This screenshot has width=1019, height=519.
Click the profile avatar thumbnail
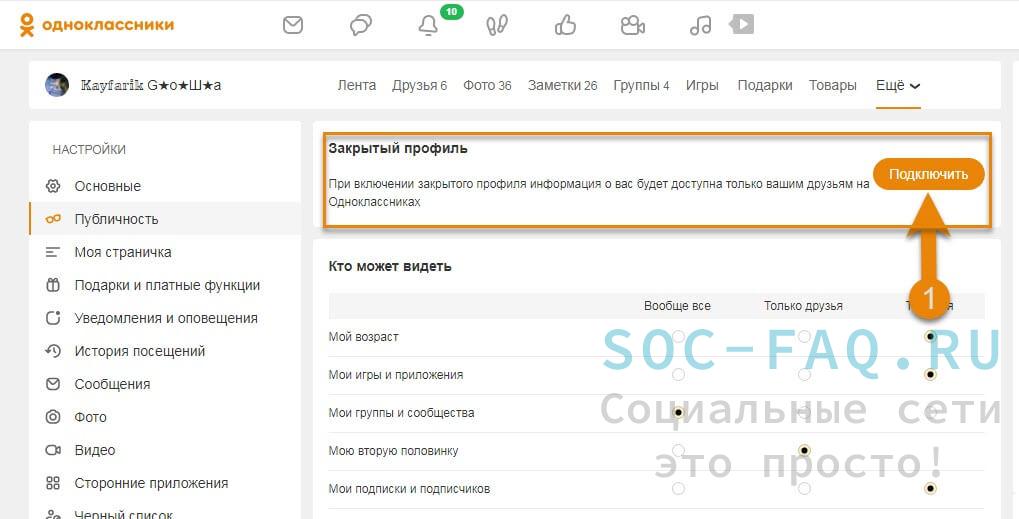(x=57, y=85)
